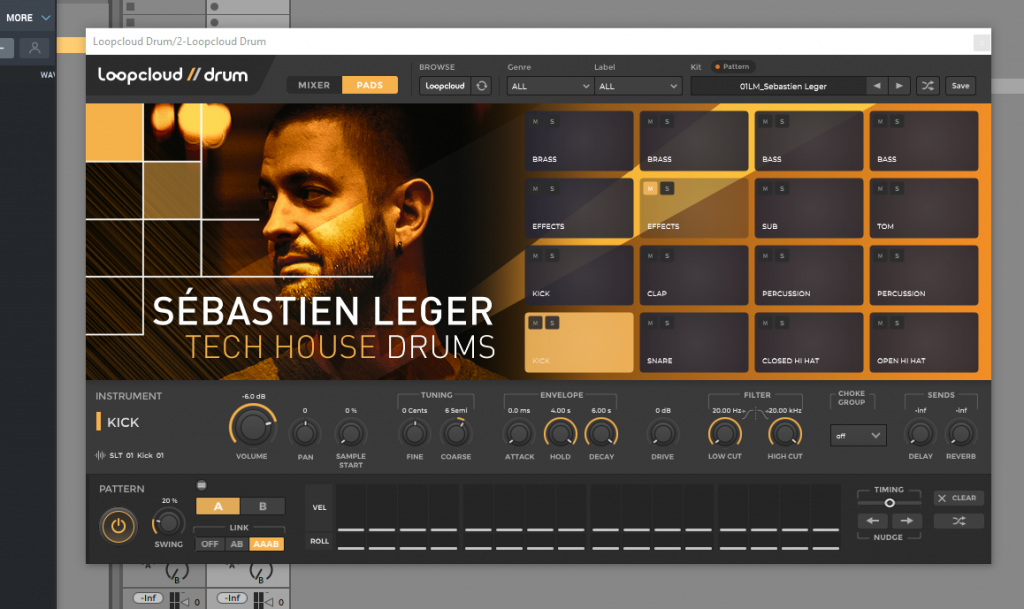
Task: Mute the SUB pad
Action: (x=765, y=189)
